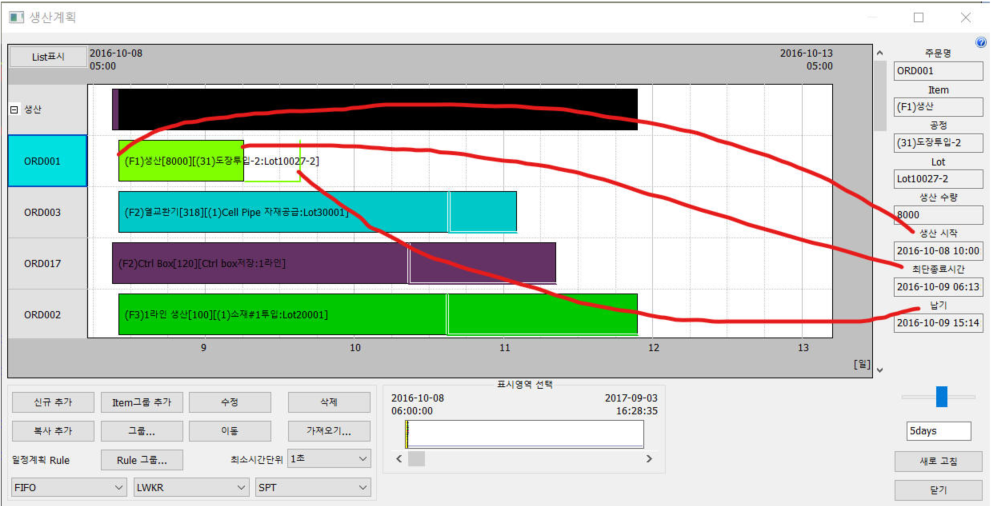Open the 가져오기... import dialog
Screen dimensions: 992x507
[328, 431]
